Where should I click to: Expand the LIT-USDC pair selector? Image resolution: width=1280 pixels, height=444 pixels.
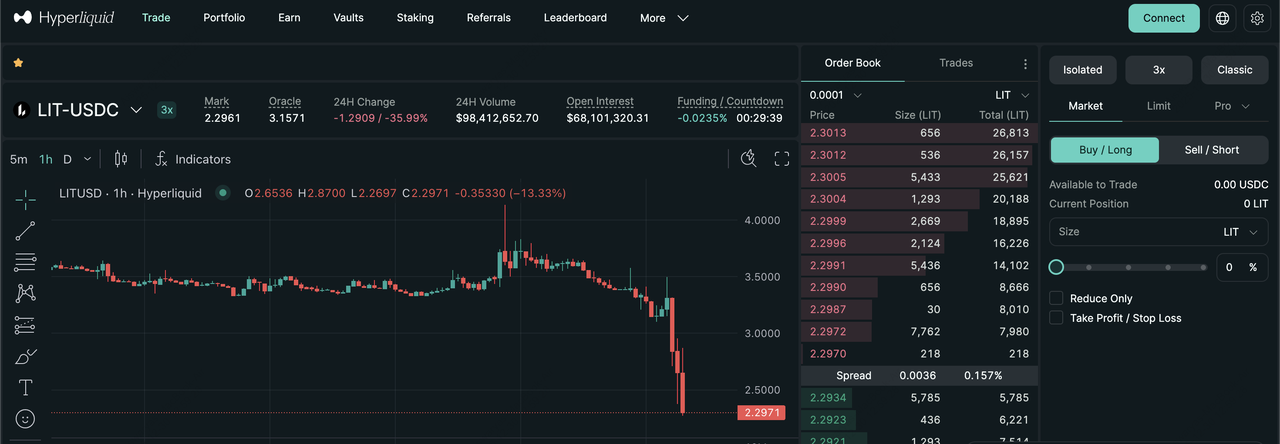pos(137,110)
